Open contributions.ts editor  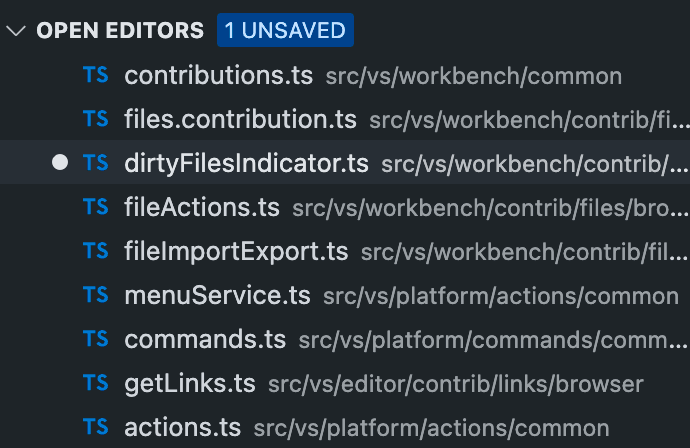(x=219, y=76)
